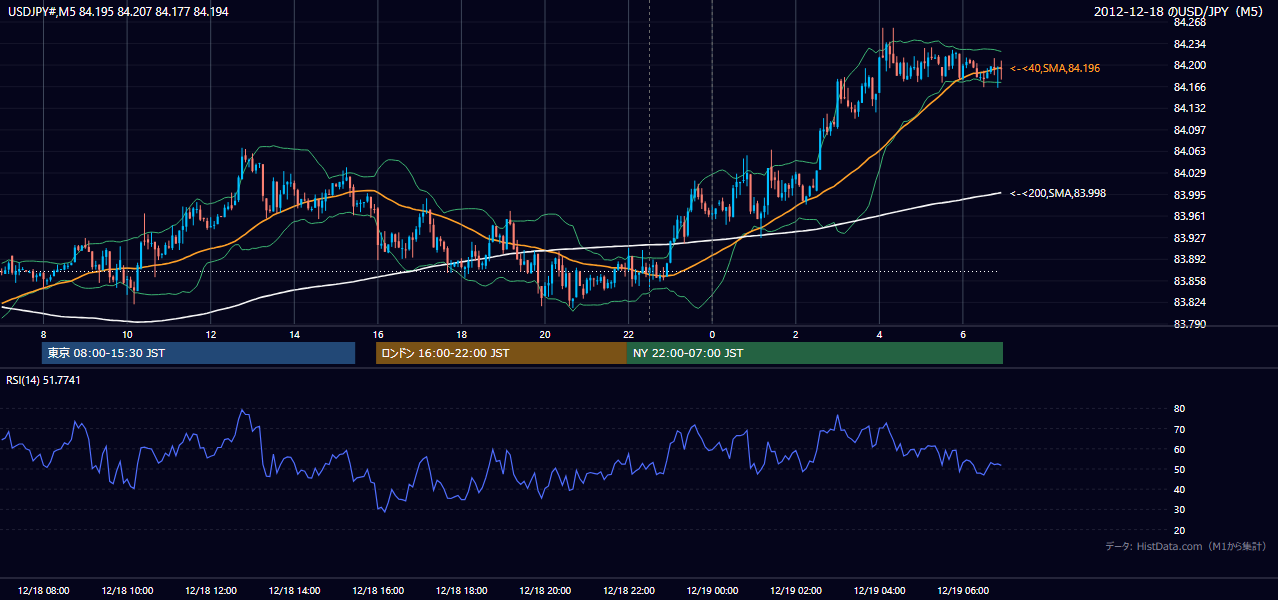
Task: Click the 12/19 04:00 bottom time label
Action: (x=879, y=591)
